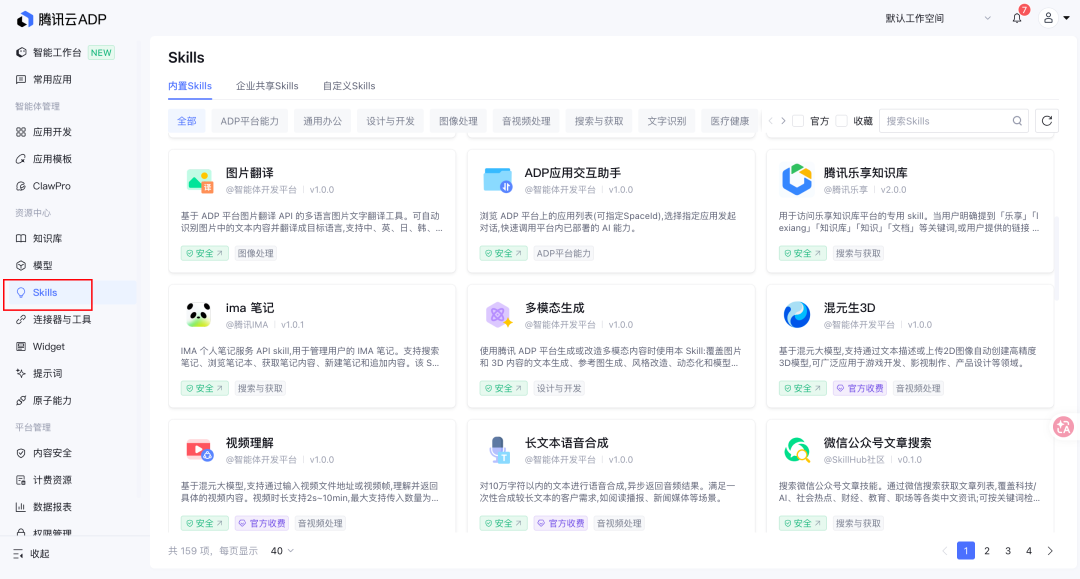Click the search magnifier icon
The image size is (1080, 579).
(x=1017, y=121)
